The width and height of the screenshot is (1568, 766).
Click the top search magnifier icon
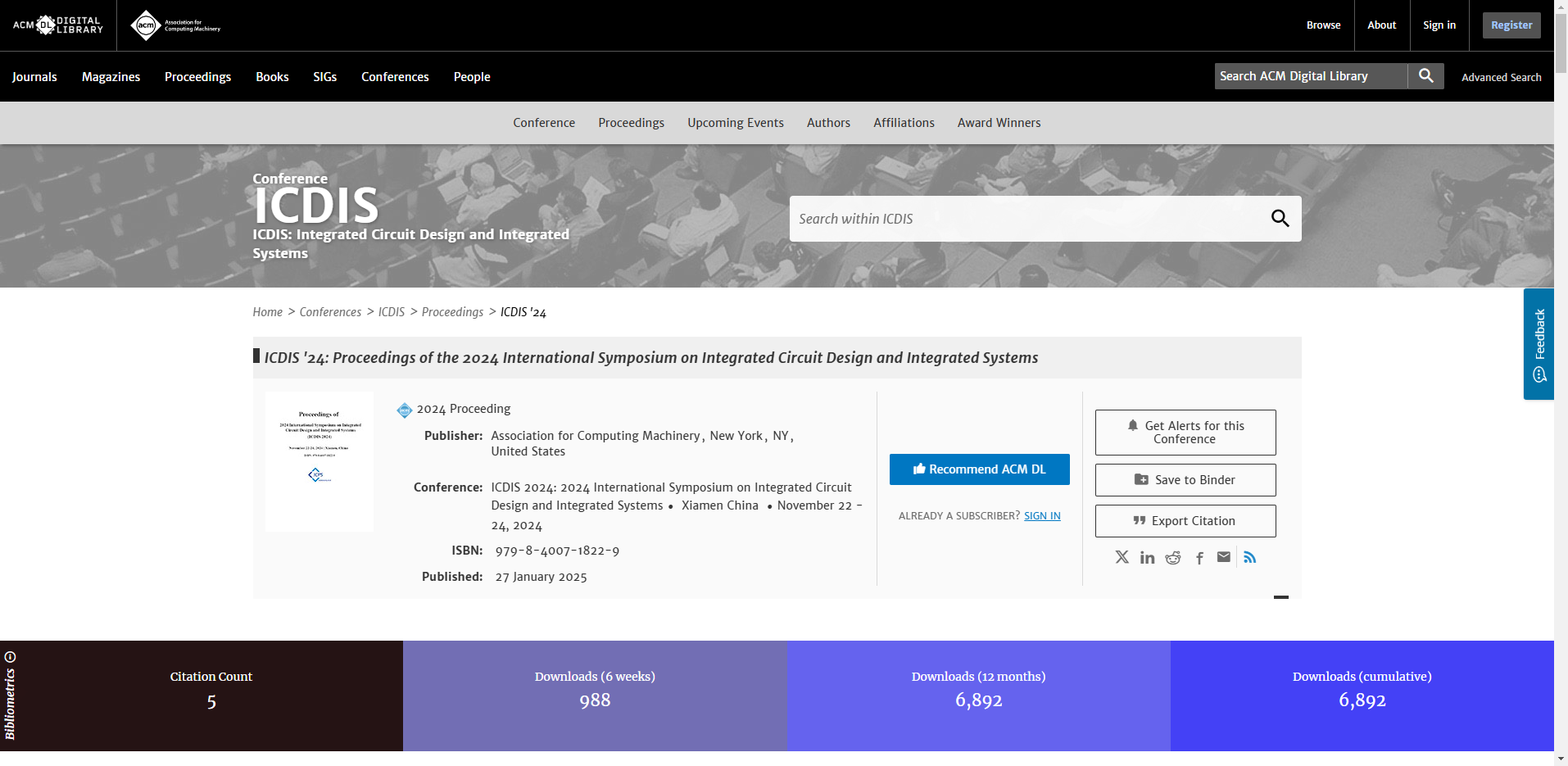(1425, 76)
